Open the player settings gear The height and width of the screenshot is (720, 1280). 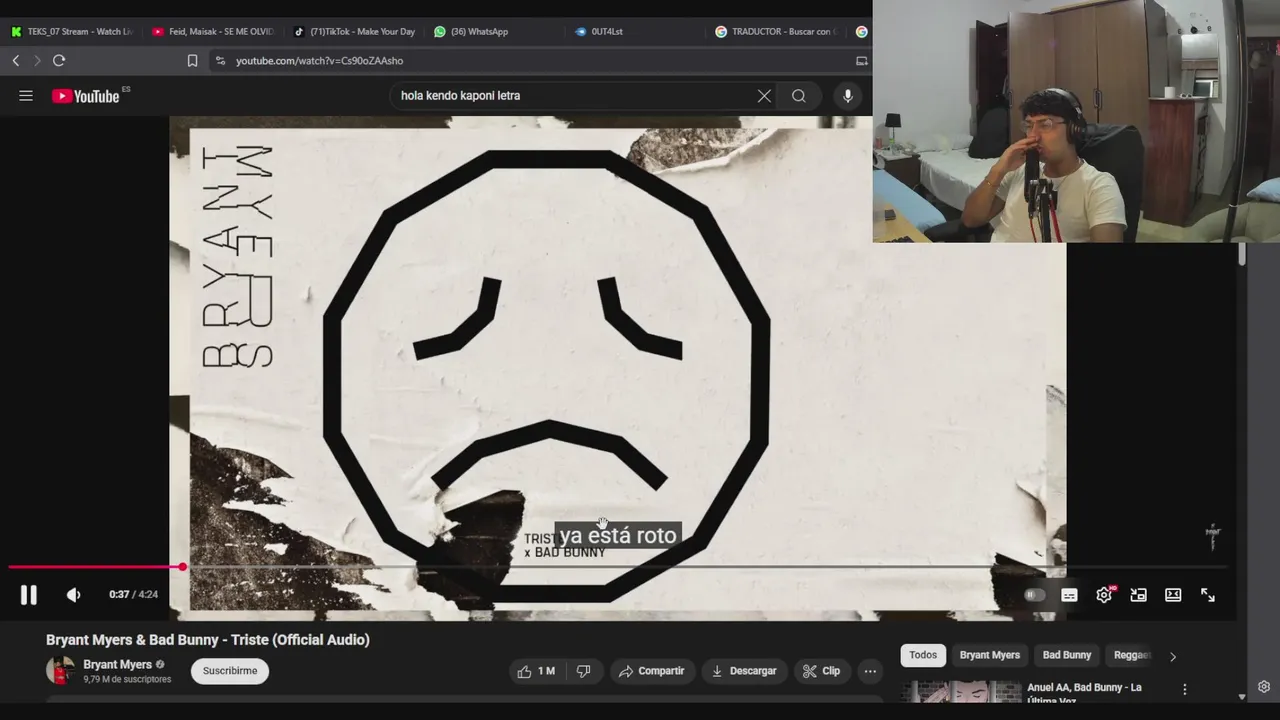pyautogui.click(x=1104, y=595)
